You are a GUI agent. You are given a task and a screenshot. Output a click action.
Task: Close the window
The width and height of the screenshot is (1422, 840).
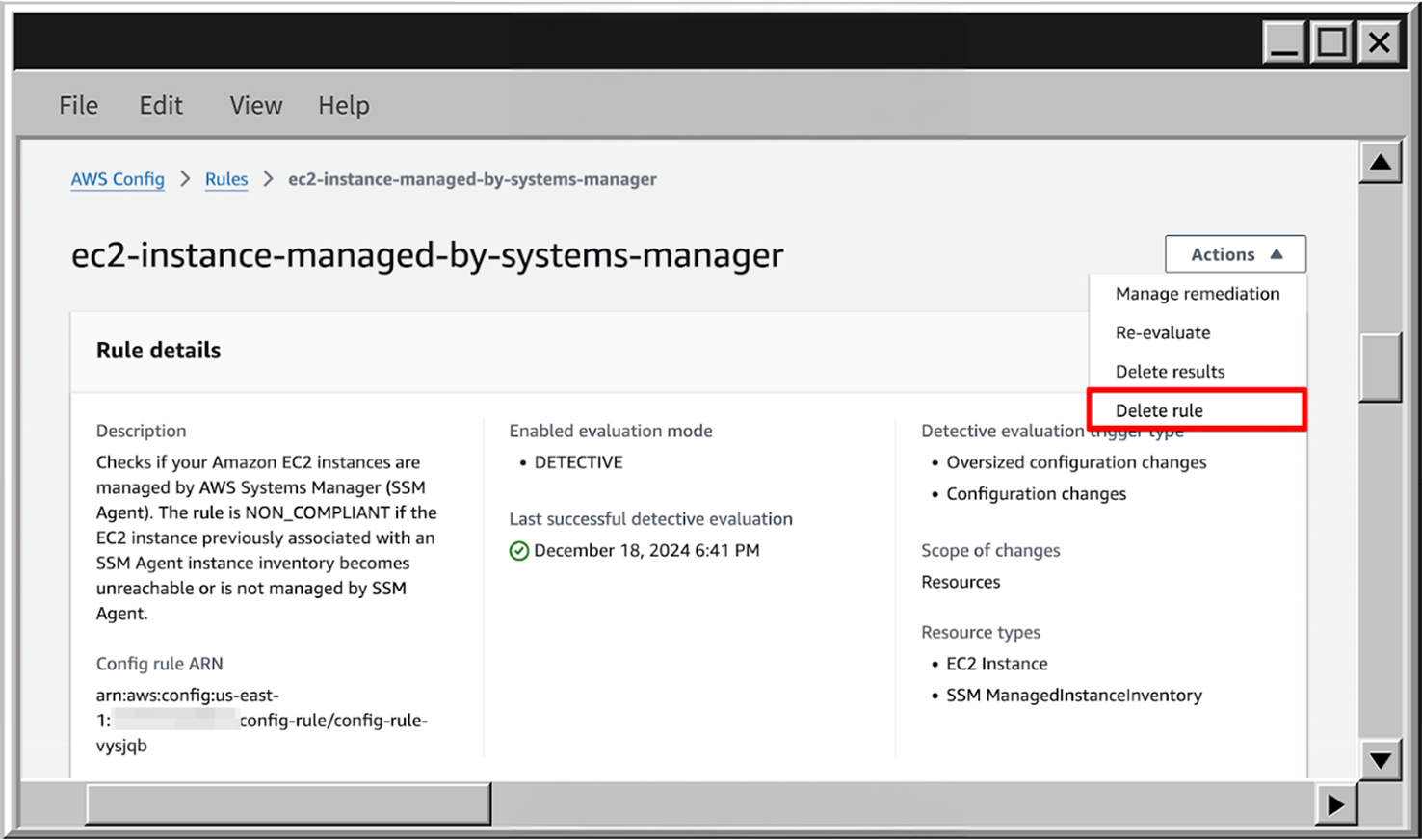[x=1380, y=43]
